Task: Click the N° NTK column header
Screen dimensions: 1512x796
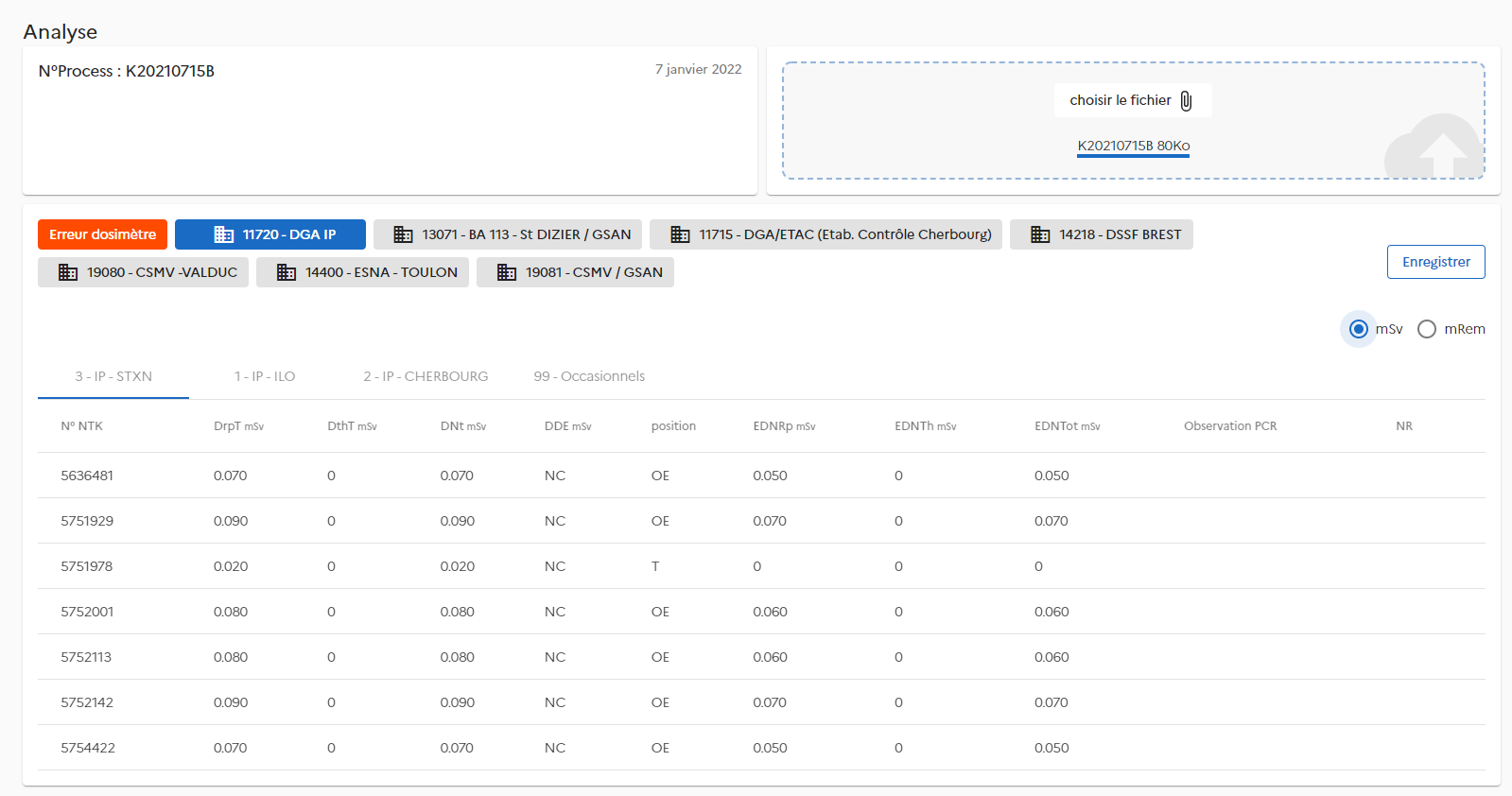Action: [82, 426]
